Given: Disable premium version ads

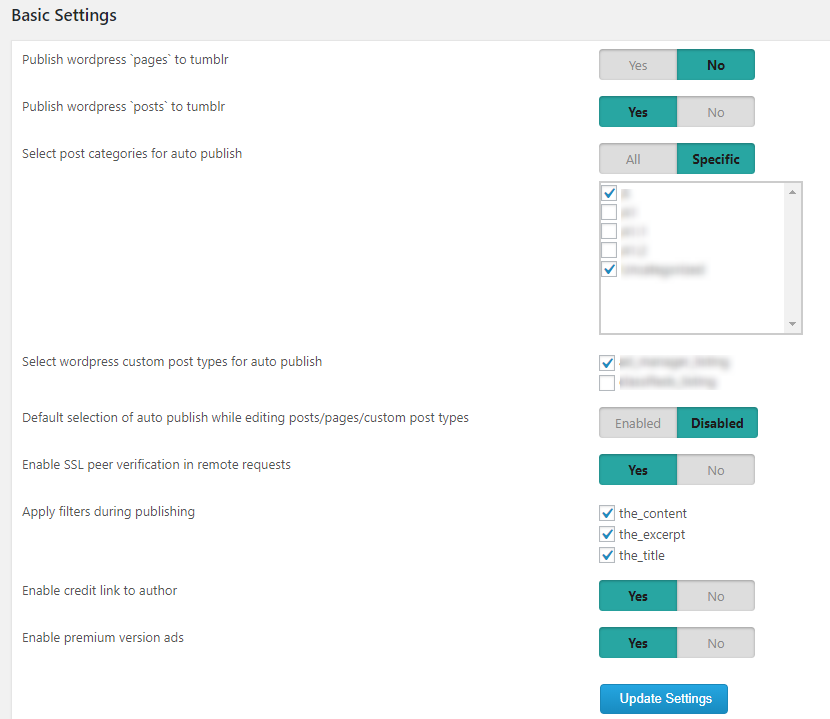Looking at the screenshot, I should pos(716,642).
